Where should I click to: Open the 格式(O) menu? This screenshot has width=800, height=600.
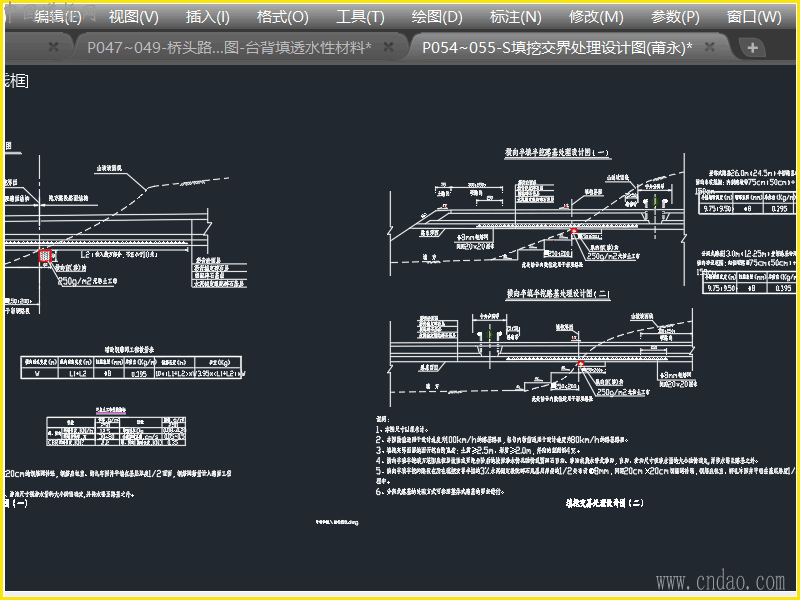(x=283, y=17)
